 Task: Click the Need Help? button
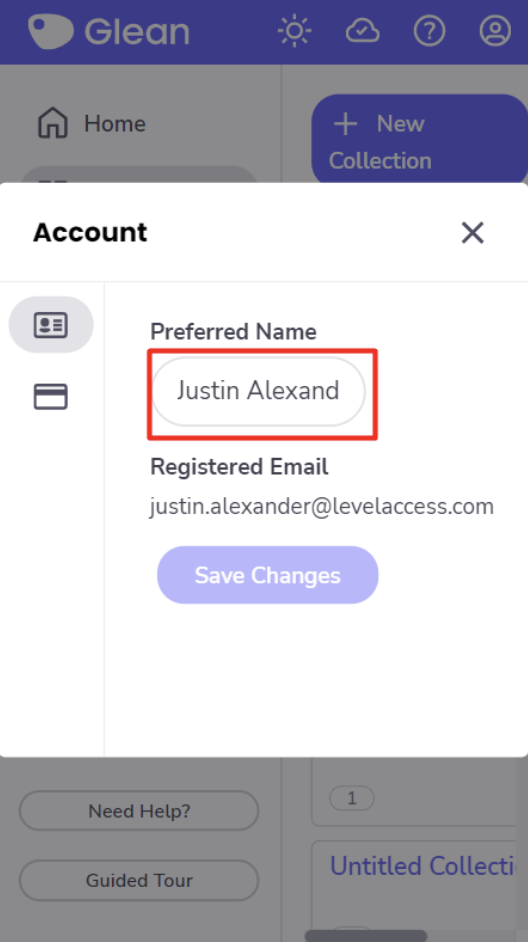click(139, 811)
